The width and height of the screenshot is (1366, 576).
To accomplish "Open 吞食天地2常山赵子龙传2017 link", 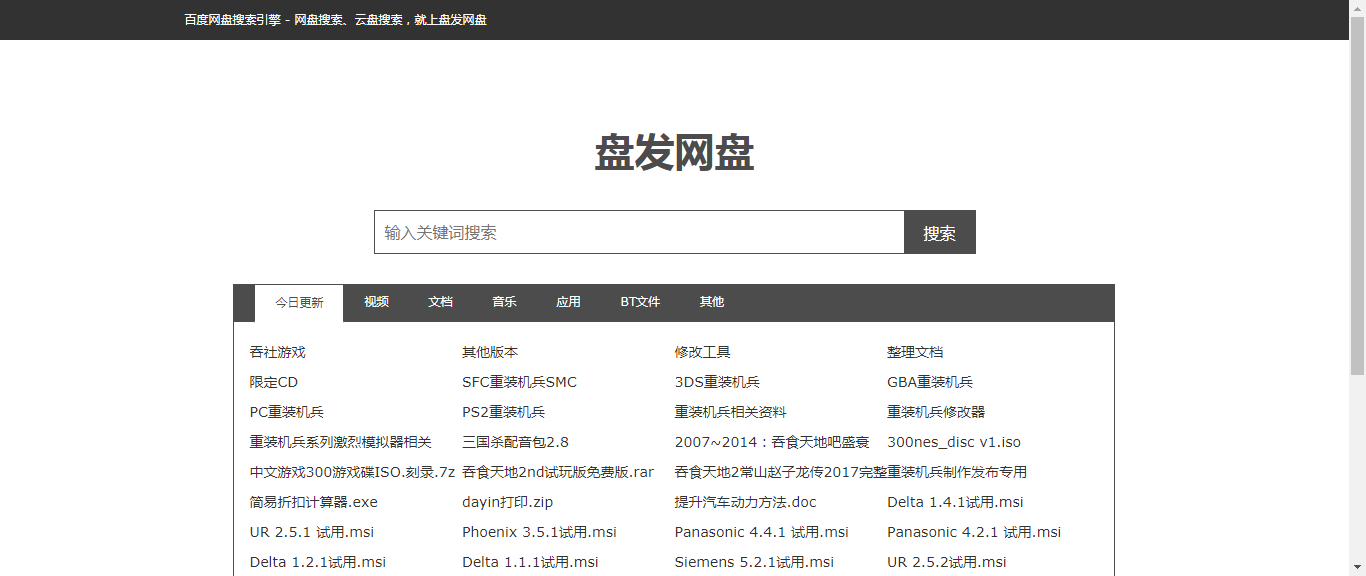I will tap(781, 472).
